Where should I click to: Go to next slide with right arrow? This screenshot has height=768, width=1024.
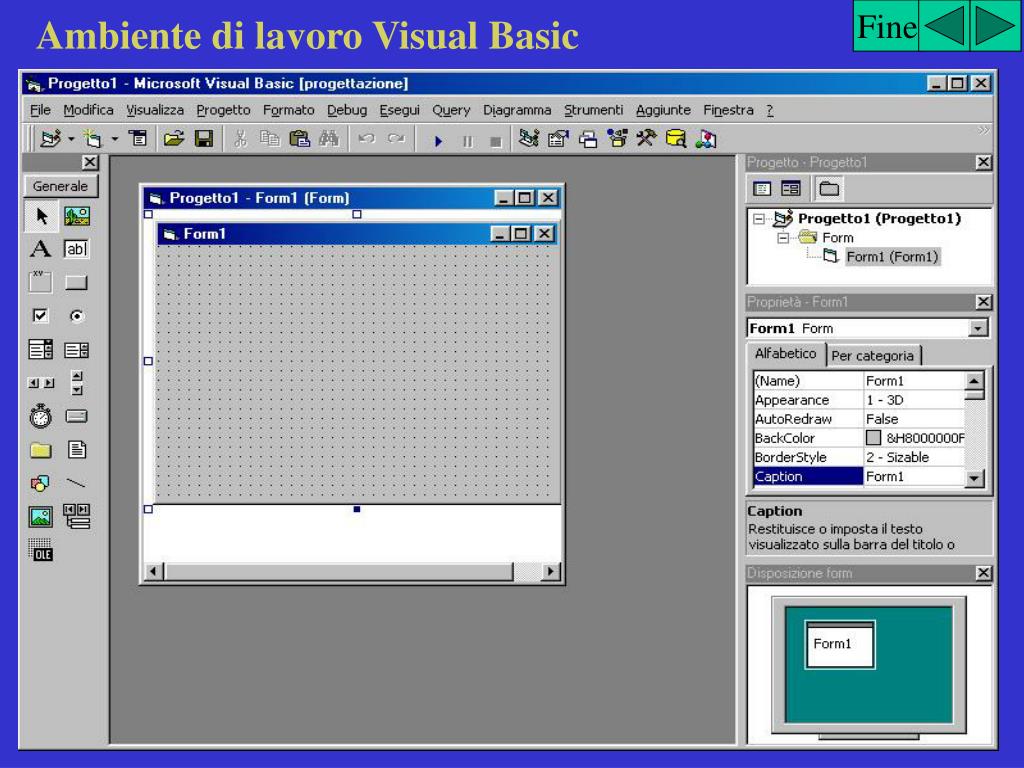(x=995, y=27)
